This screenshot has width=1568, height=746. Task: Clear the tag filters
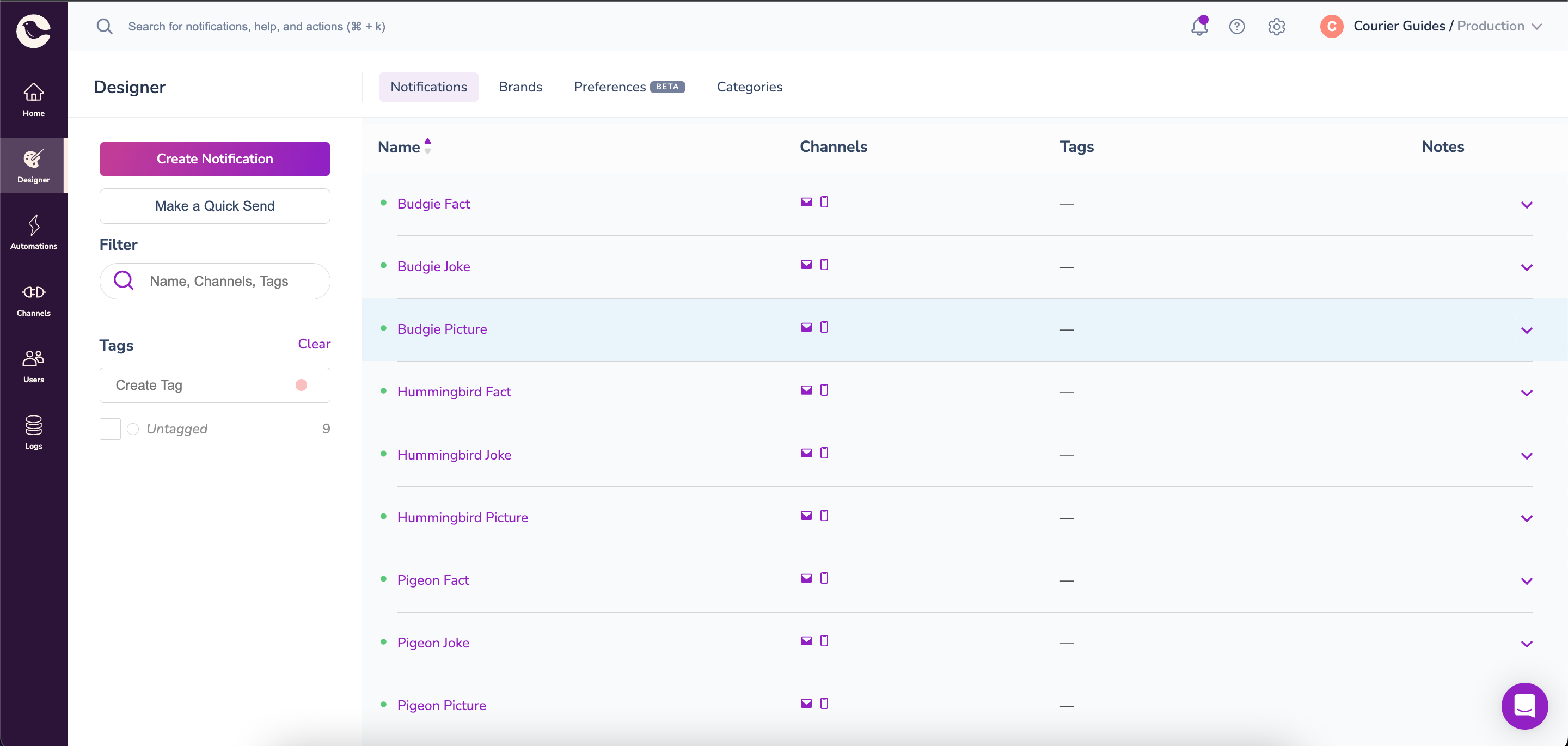(314, 344)
